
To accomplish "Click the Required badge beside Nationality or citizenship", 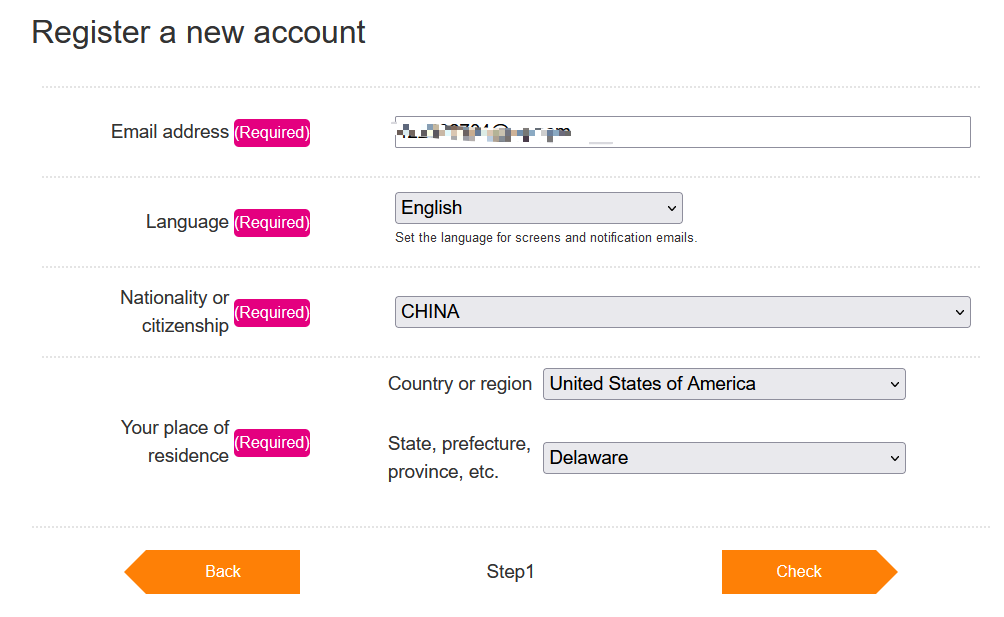I will pyautogui.click(x=272, y=313).
